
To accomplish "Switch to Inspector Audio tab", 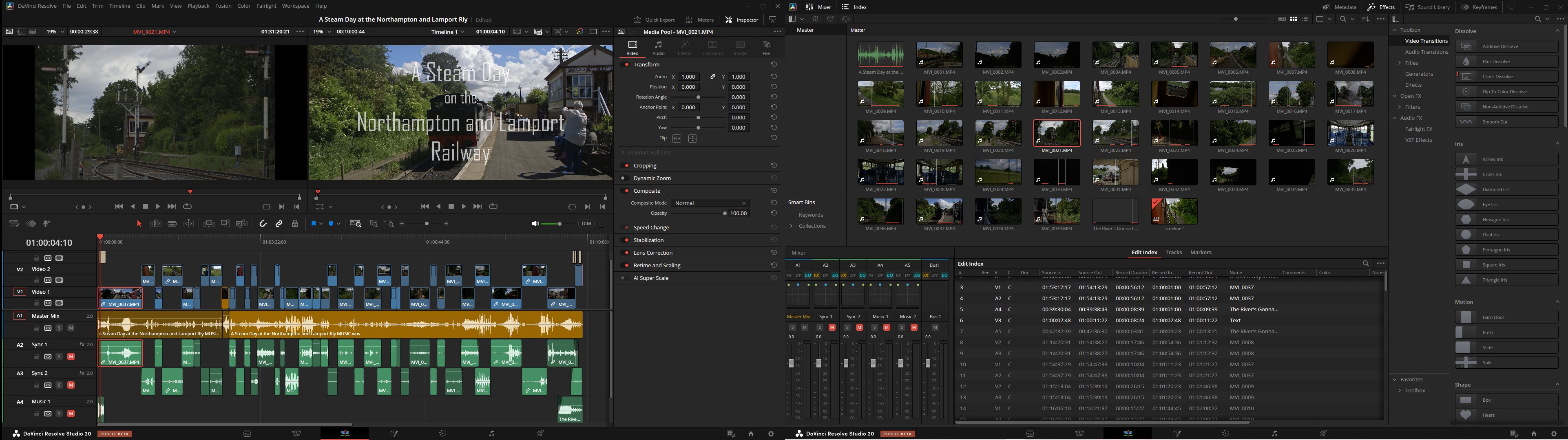I will (659, 47).
